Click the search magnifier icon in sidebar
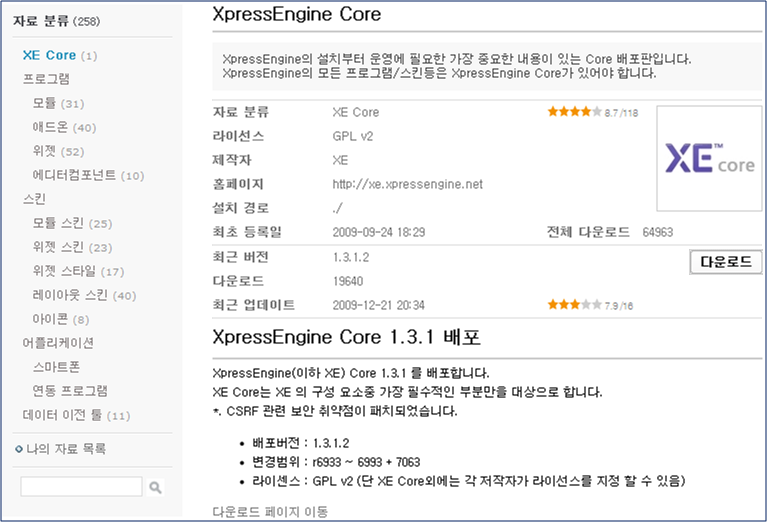Viewport: 767px width, 522px height. [155, 488]
